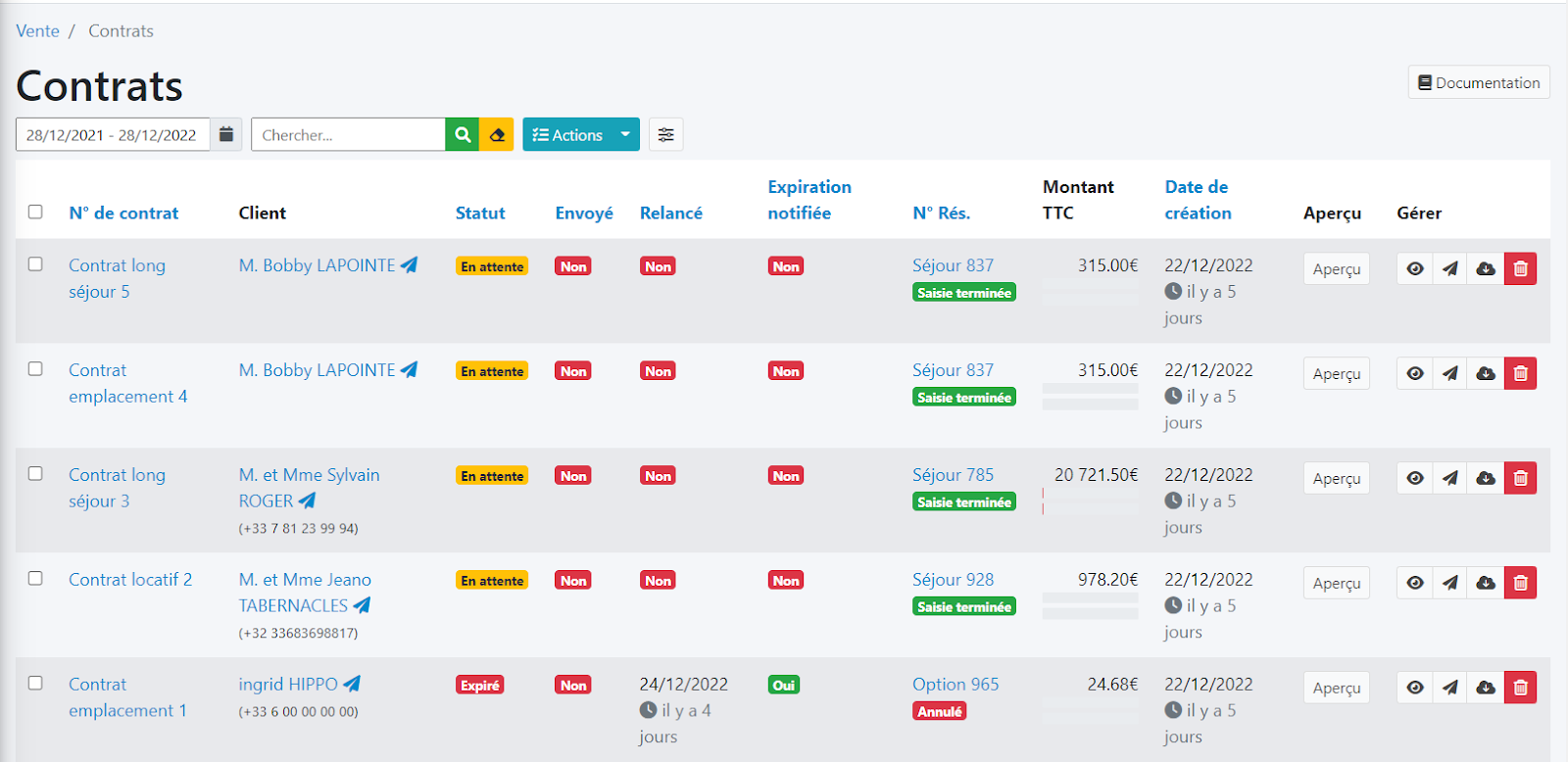Click the Chercher search input field
Image resolution: width=1568 pixels, height=762 pixels.
348,135
